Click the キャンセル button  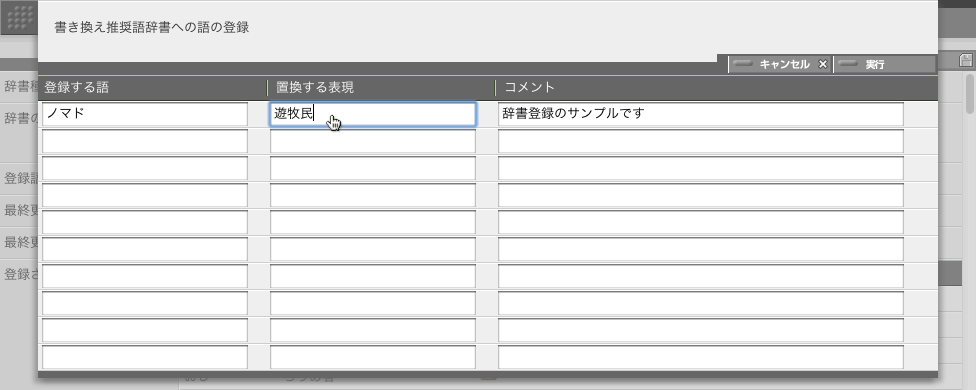780,64
